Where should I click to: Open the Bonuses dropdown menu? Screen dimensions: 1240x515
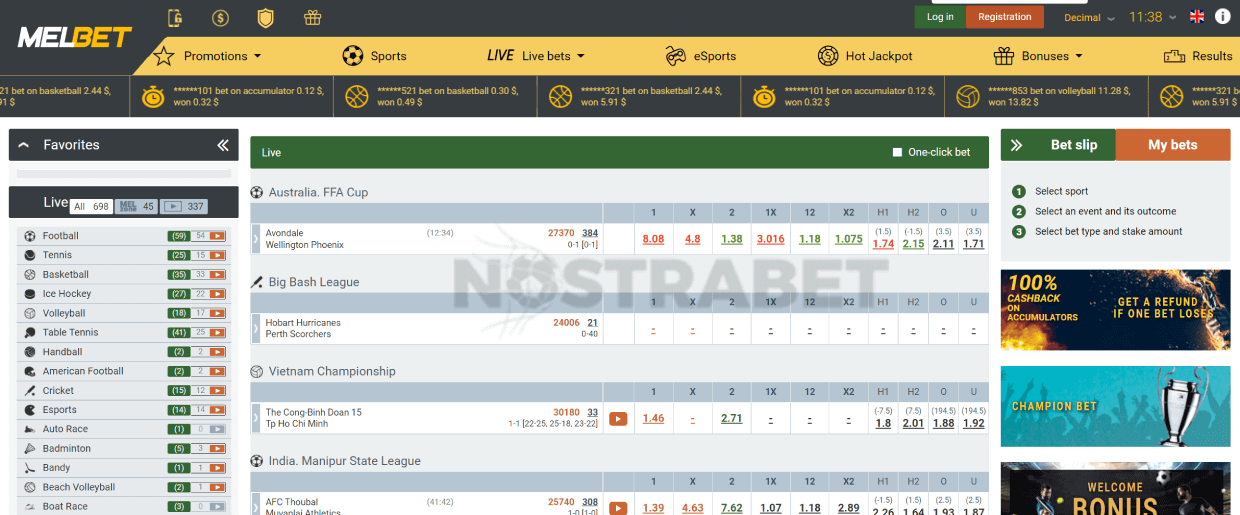1038,56
